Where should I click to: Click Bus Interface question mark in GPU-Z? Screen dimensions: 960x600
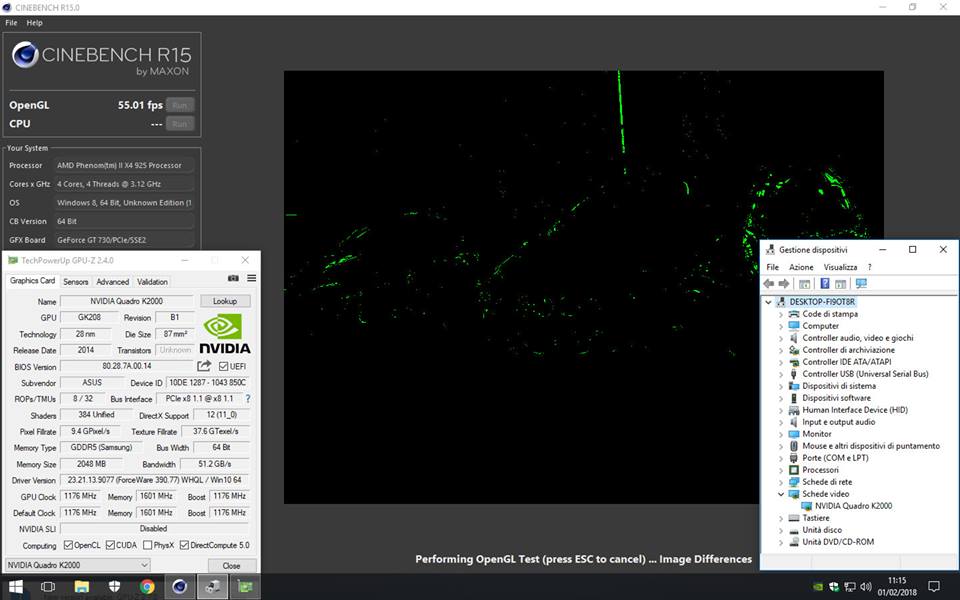(x=248, y=399)
